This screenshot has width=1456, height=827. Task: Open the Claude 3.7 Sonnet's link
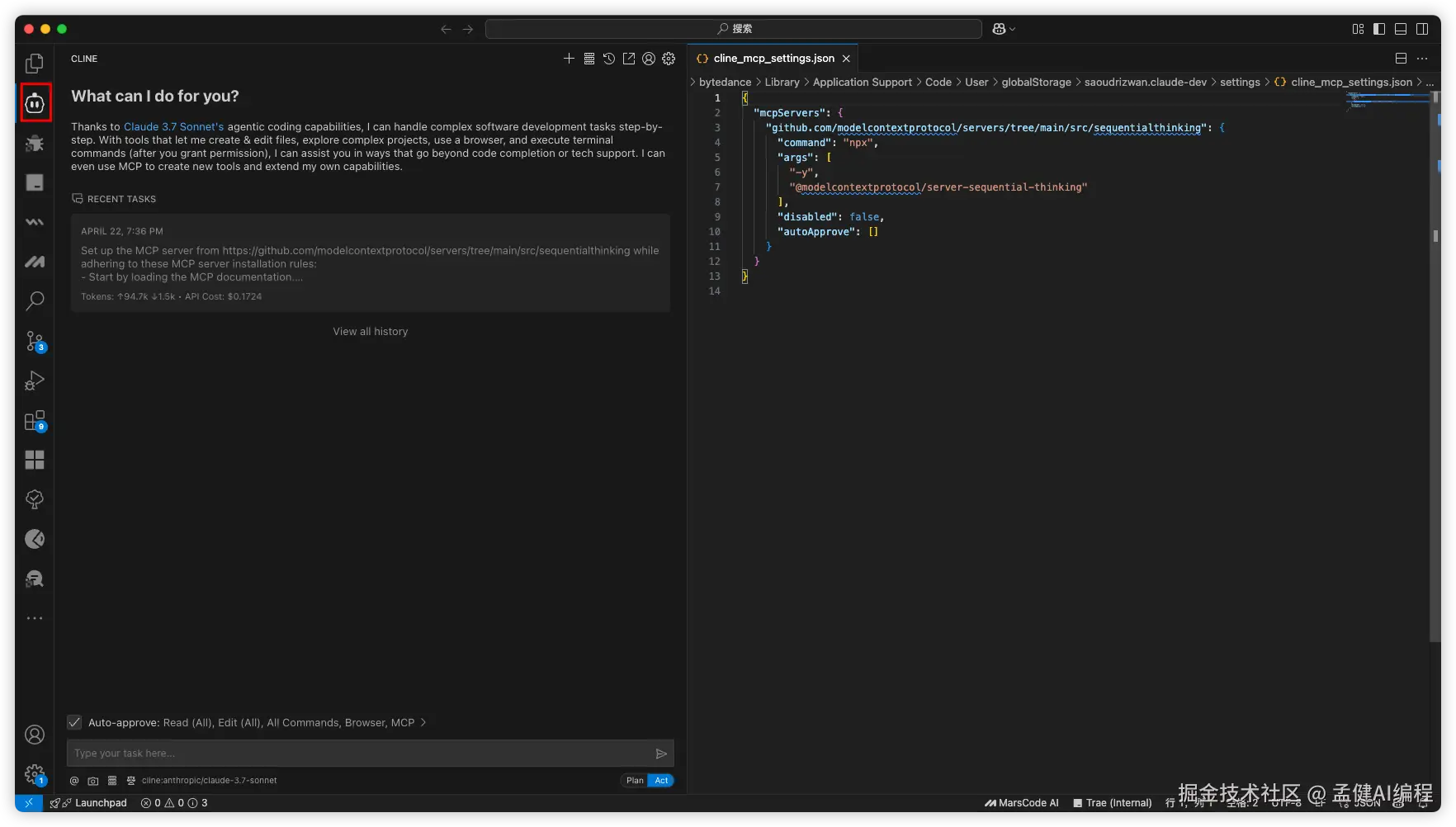(173, 127)
